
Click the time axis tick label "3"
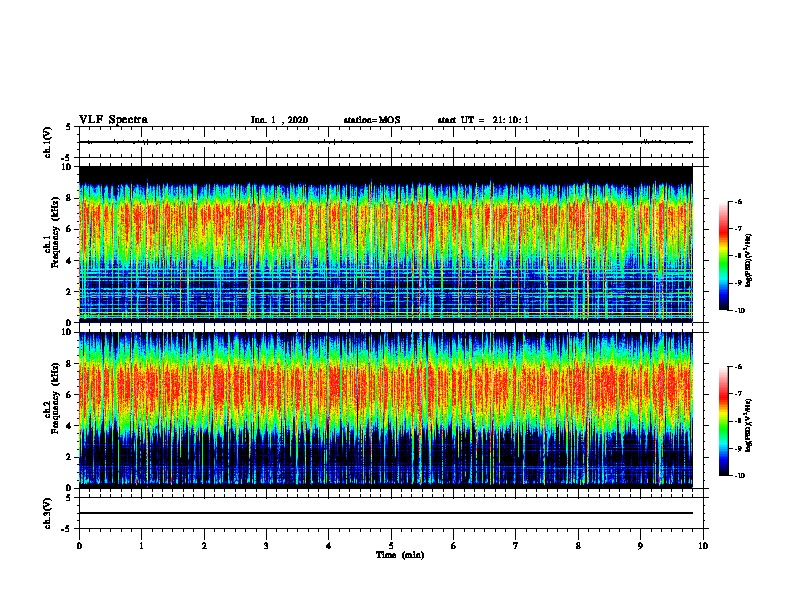[x=266, y=546]
